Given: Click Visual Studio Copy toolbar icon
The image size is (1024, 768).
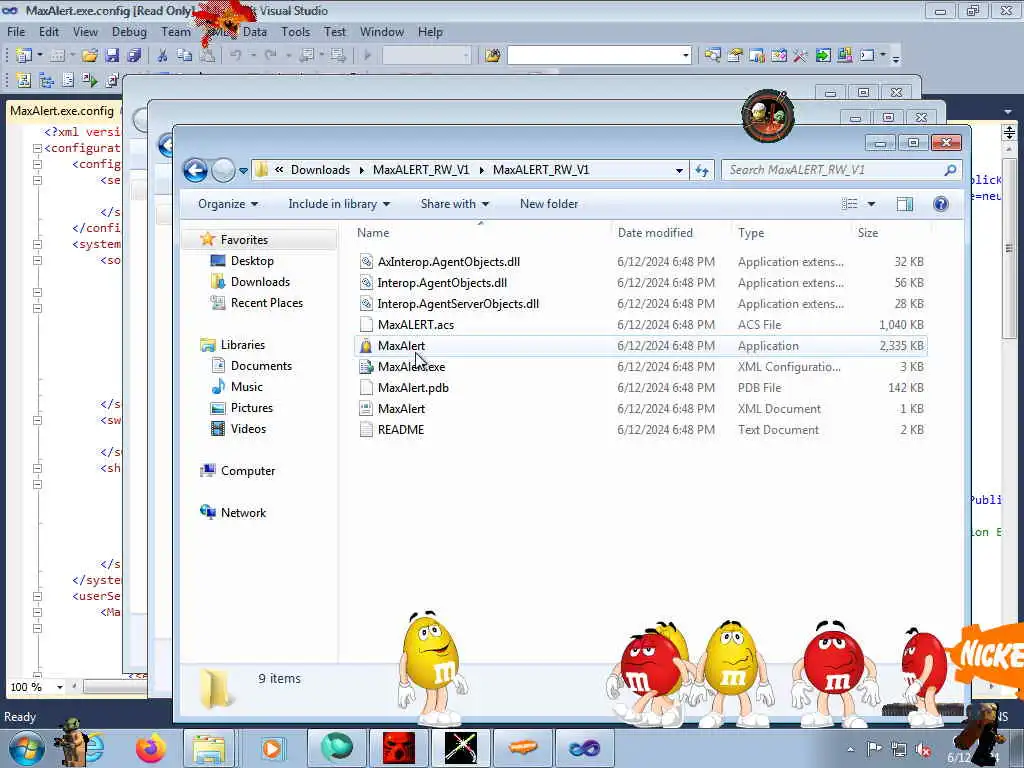Looking at the screenshot, I should (x=185, y=56).
